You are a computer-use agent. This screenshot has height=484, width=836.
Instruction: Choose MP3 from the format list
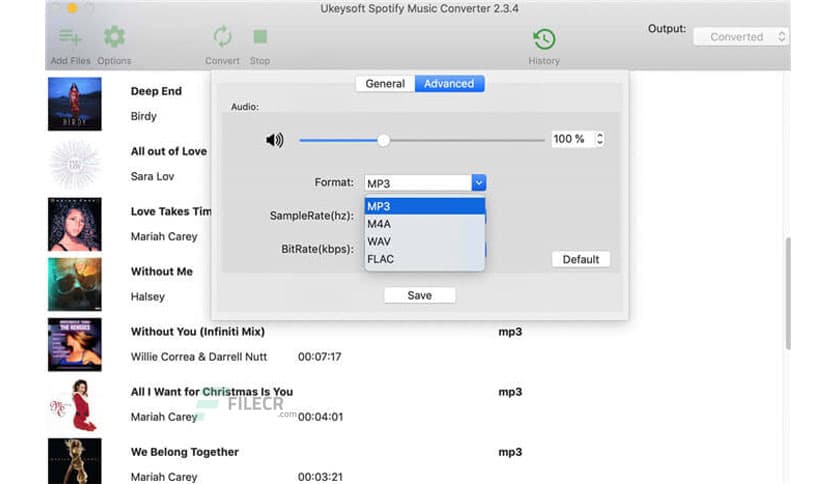click(x=424, y=206)
